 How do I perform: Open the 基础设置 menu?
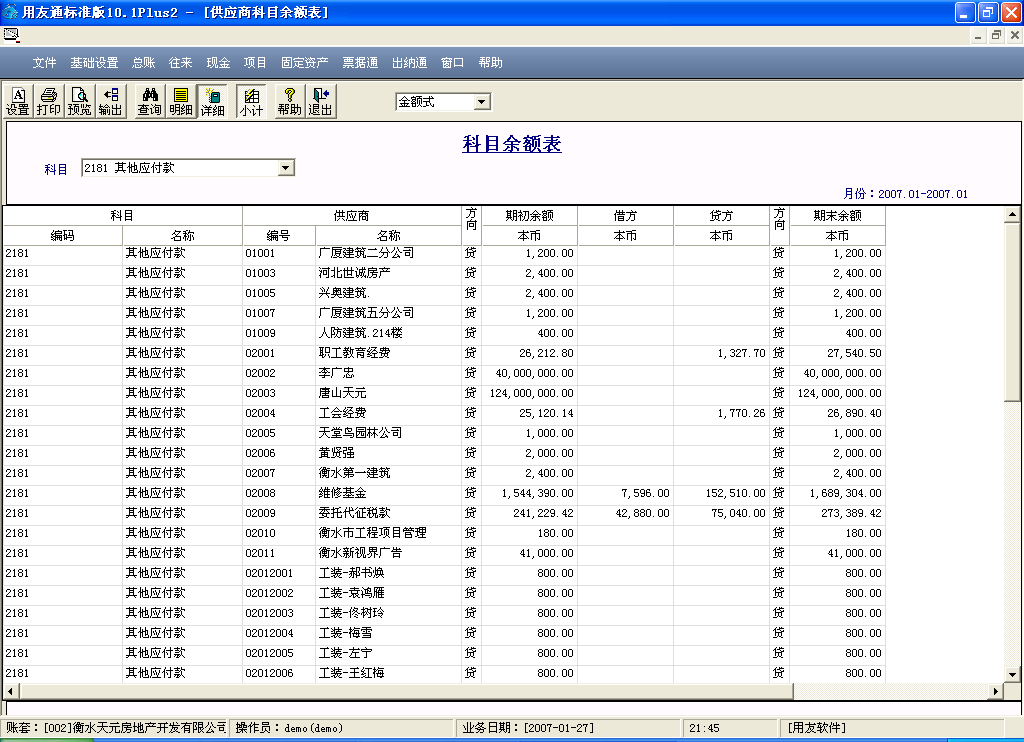[94, 63]
